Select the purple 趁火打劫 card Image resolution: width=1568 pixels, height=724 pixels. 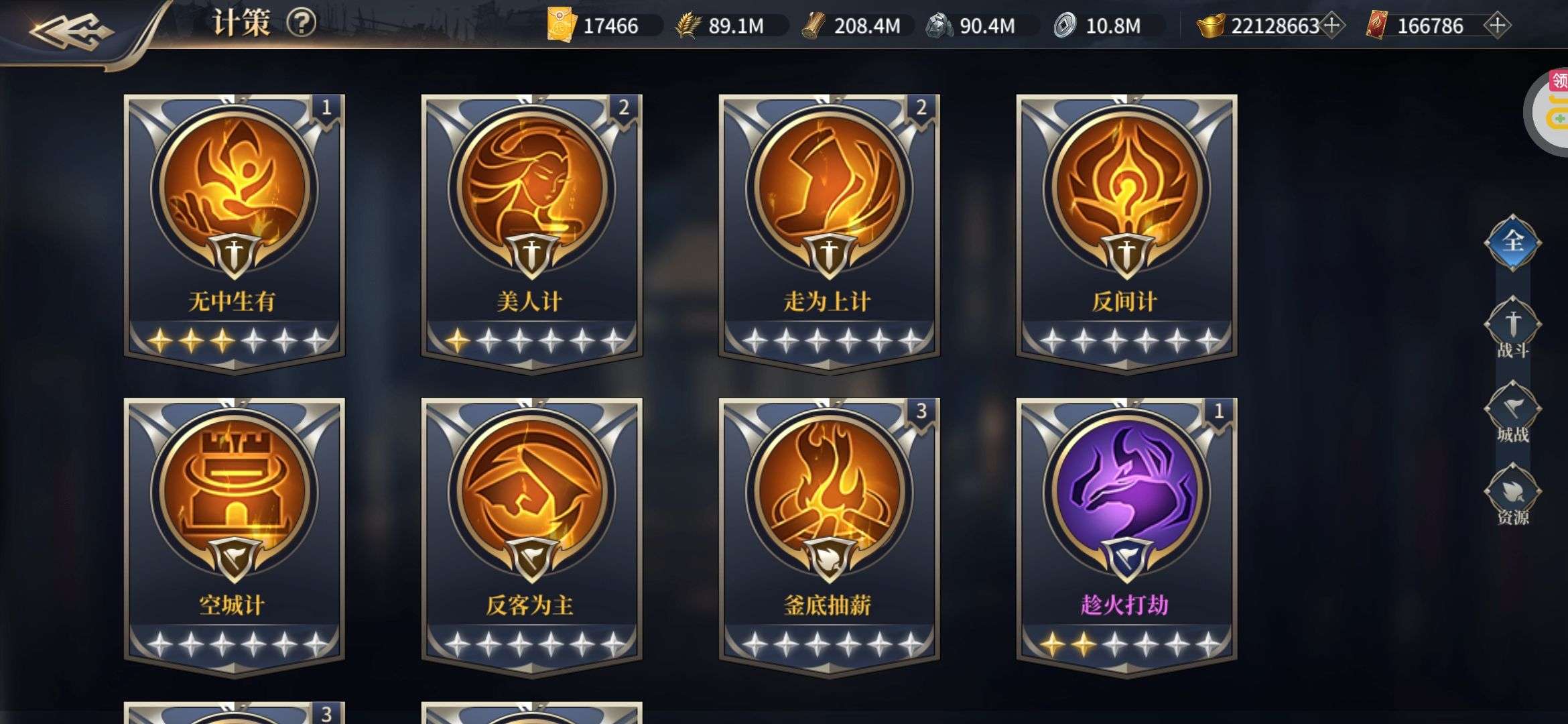(x=1126, y=536)
